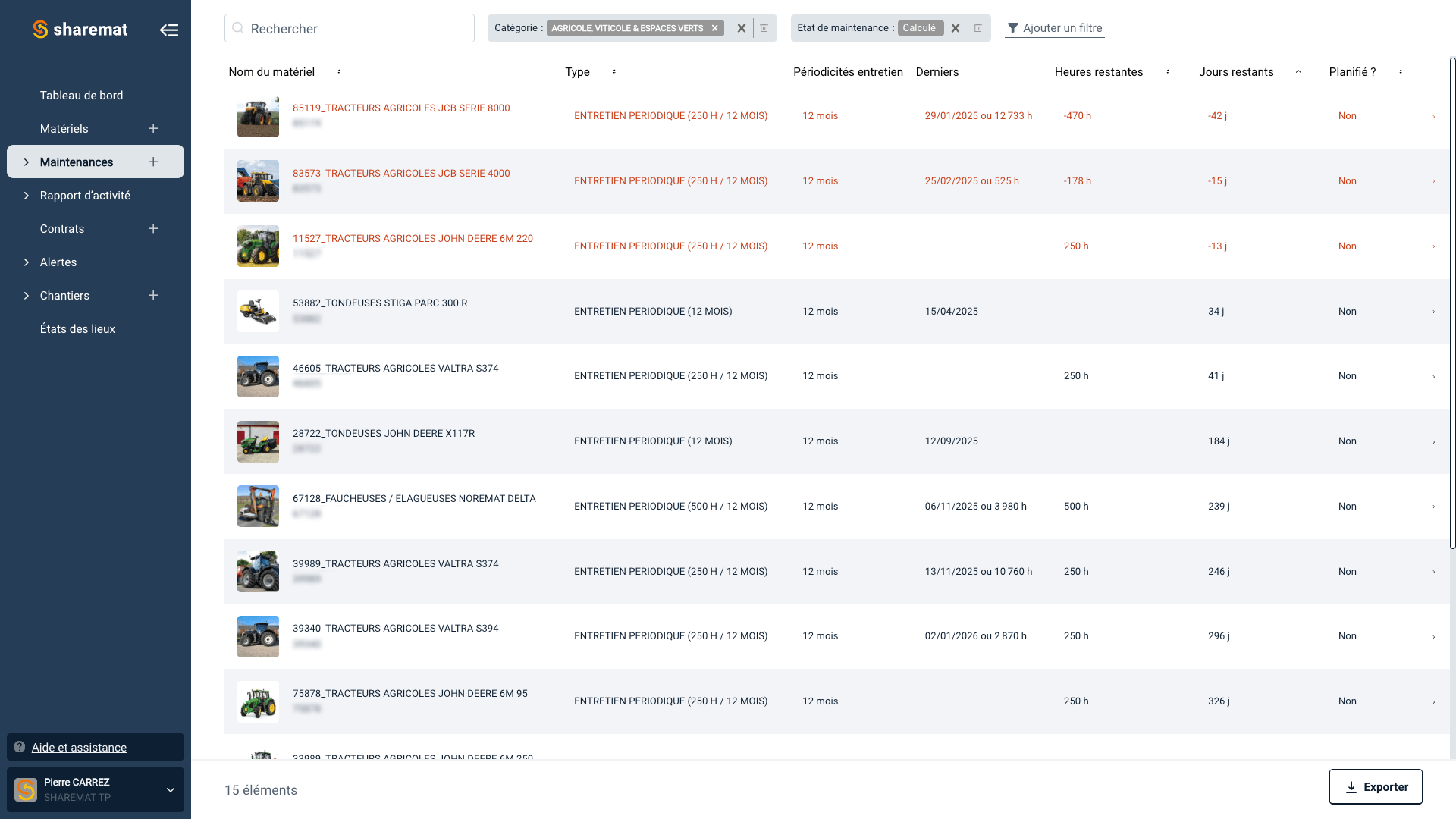Open the Tableau de bord menu item
The height and width of the screenshot is (819, 1456).
81,95
